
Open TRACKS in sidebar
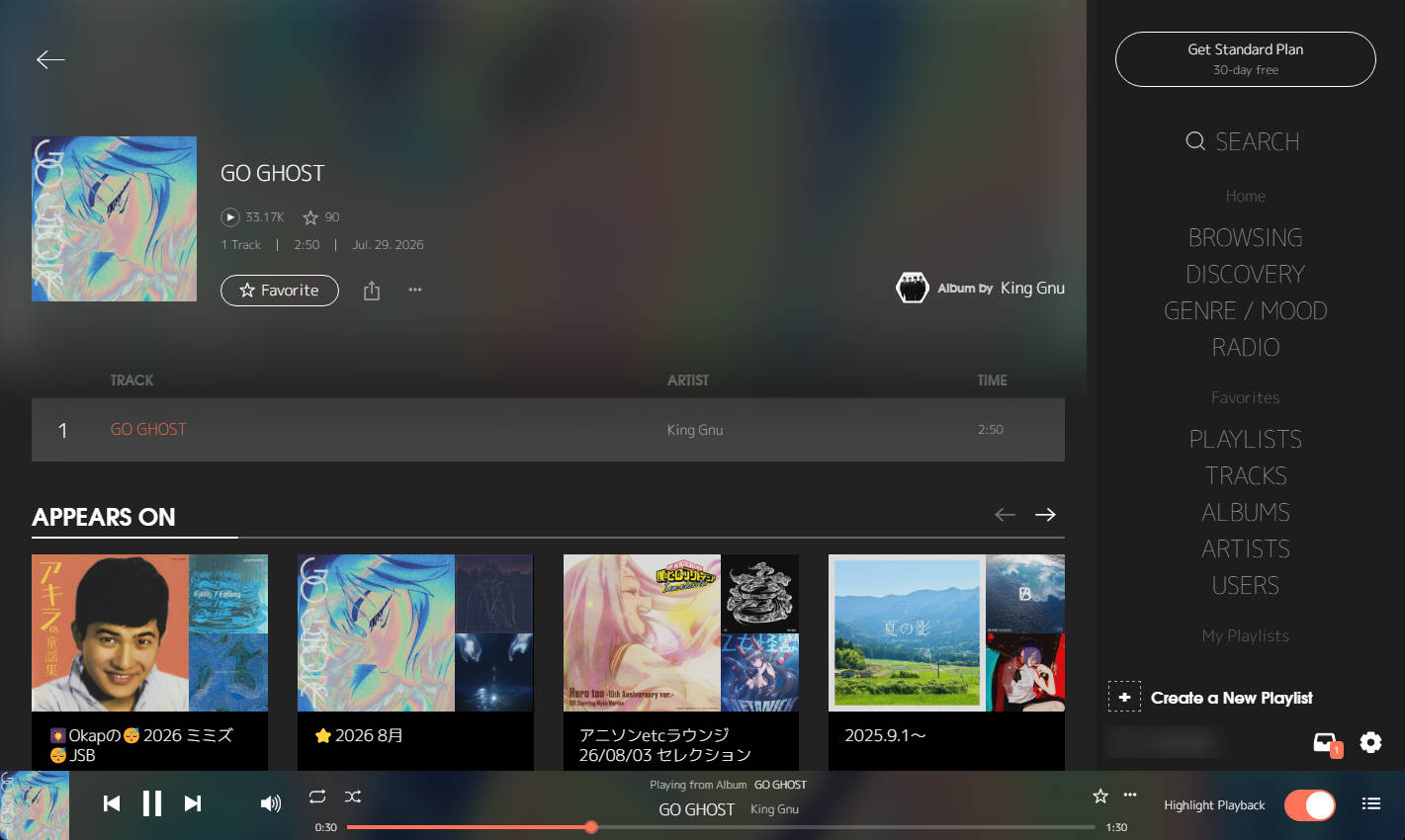(1246, 475)
